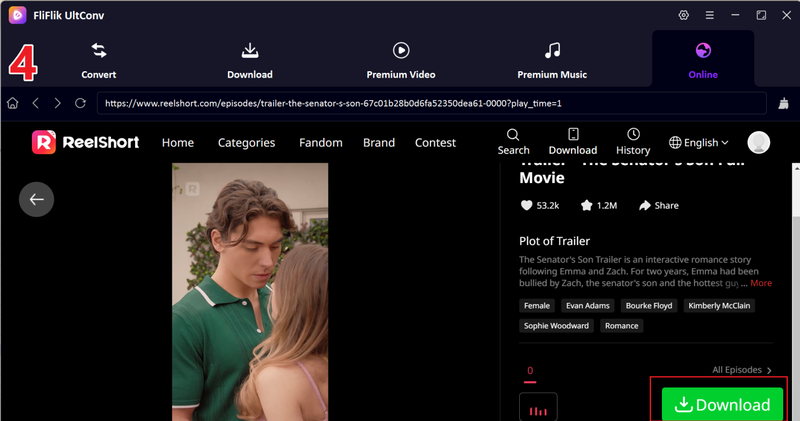Viewport: 800px width, 421px height.
Task: Navigate forward in the built-in browser
Action: point(57,103)
